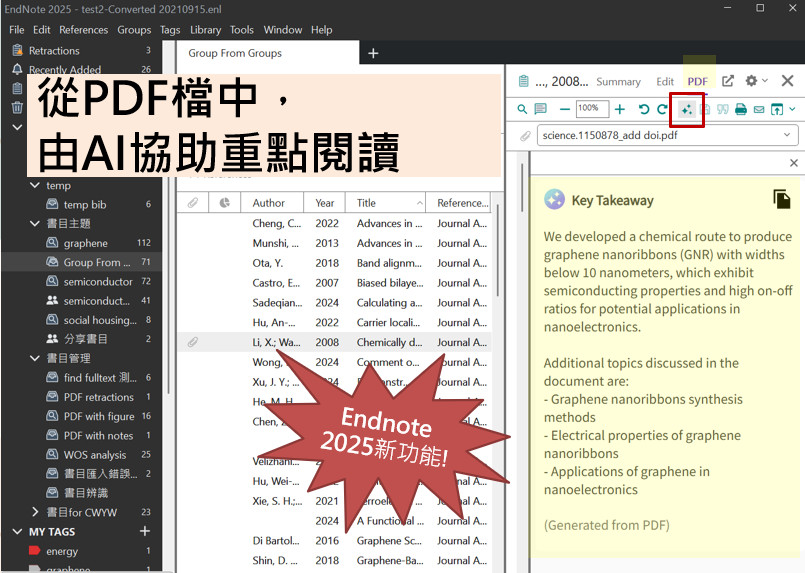805x573 pixels.
Task: Open the PDF with figure group
Action: click(x=99, y=416)
